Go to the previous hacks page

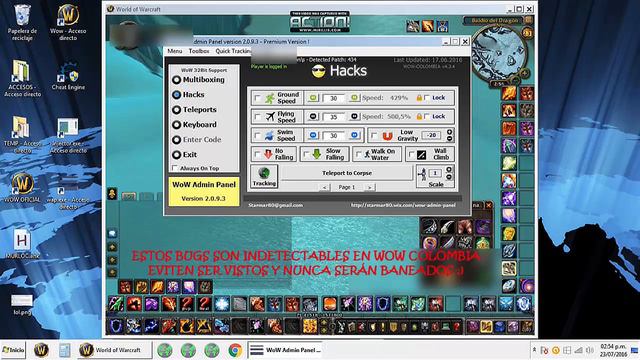324,187
